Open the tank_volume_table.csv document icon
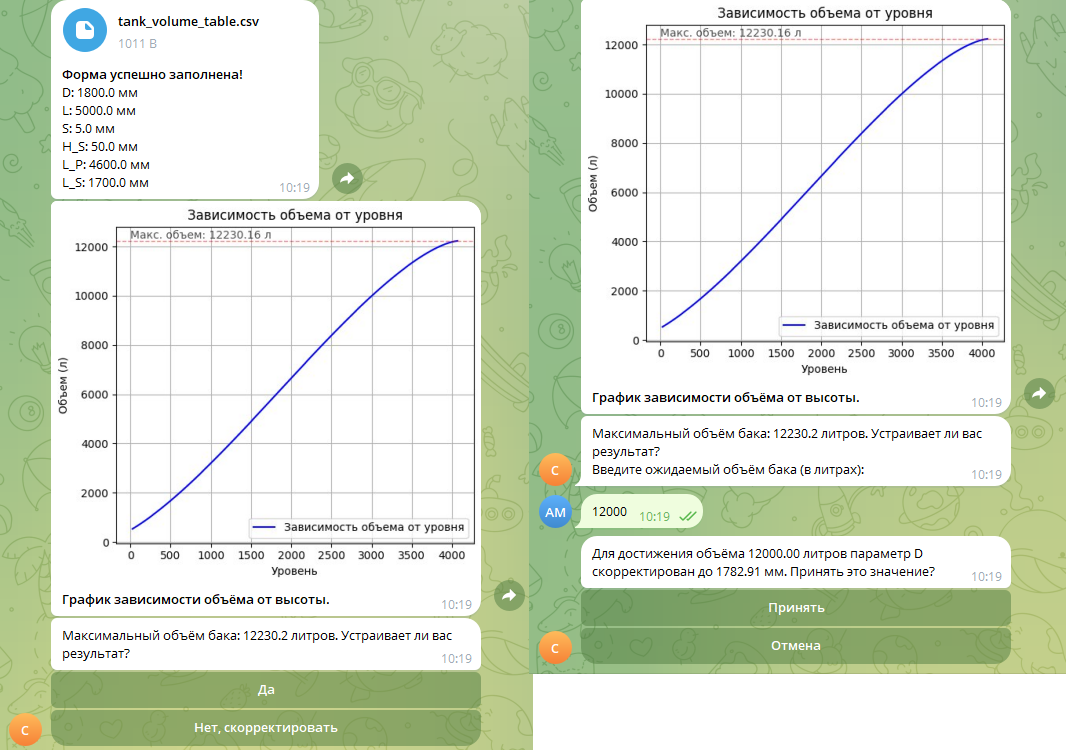Image resolution: width=1066 pixels, height=750 pixels. click(x=84, y=30)
